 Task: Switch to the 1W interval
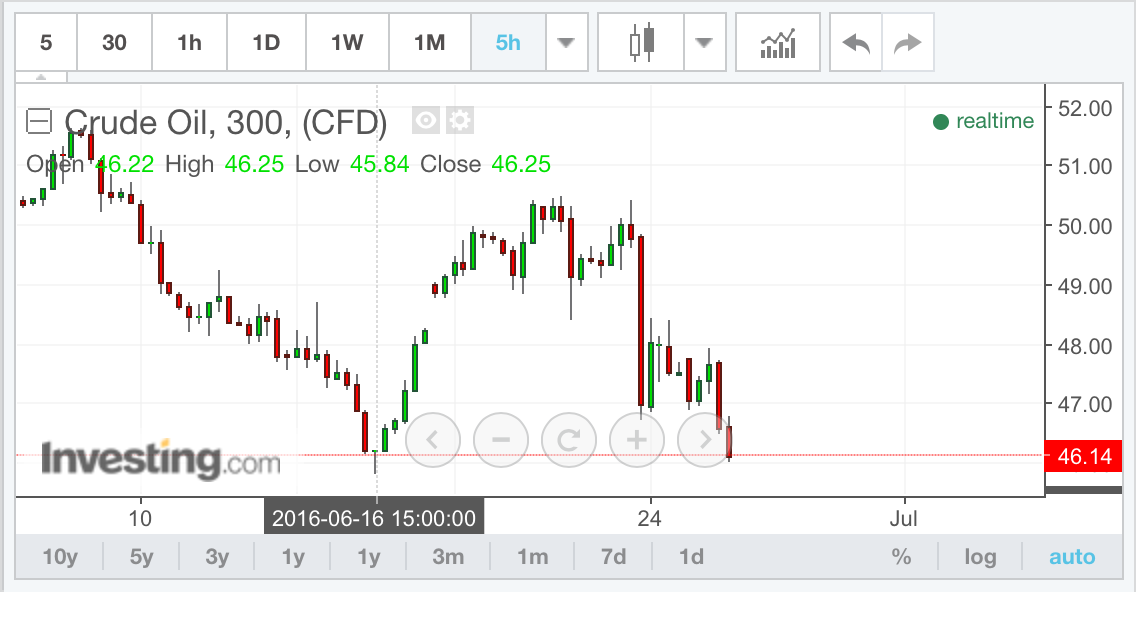[x=347, y=43]
